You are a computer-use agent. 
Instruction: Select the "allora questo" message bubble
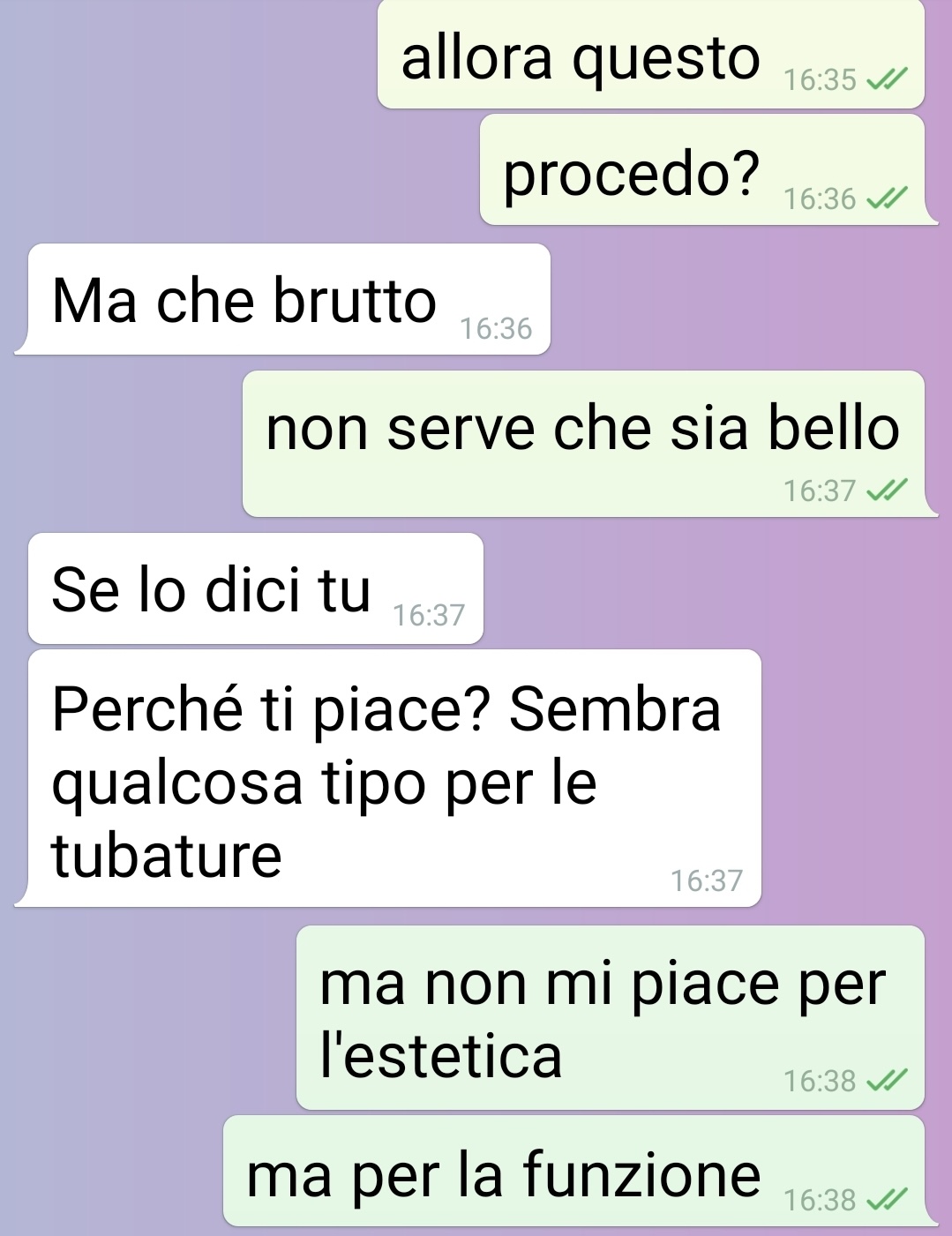[651, 55]
